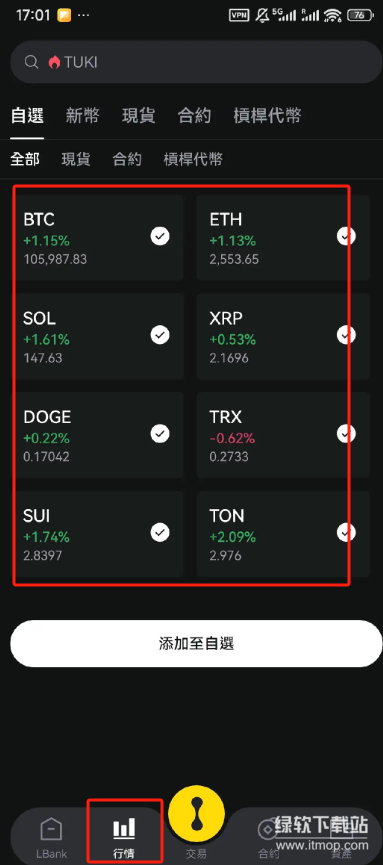Tap the TUKI flame hot icon
The height and width of the screenshot is (865, 383).
point(54,62)
